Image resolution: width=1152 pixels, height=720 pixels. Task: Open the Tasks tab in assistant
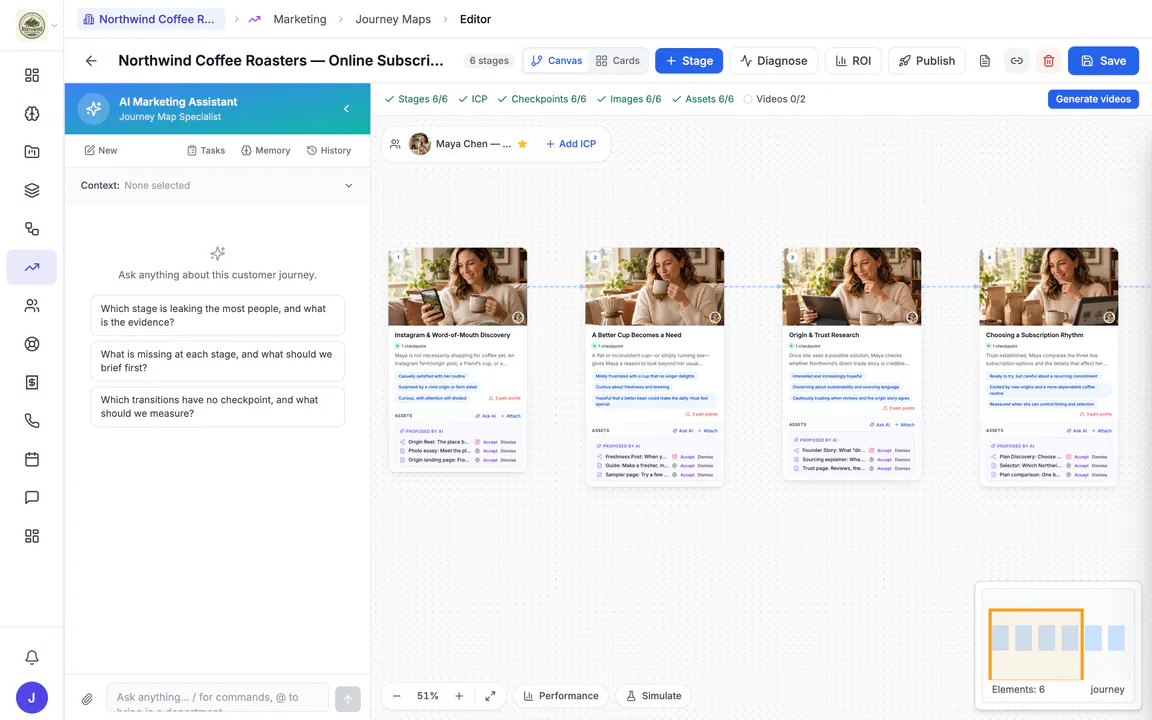coord(206,151)
